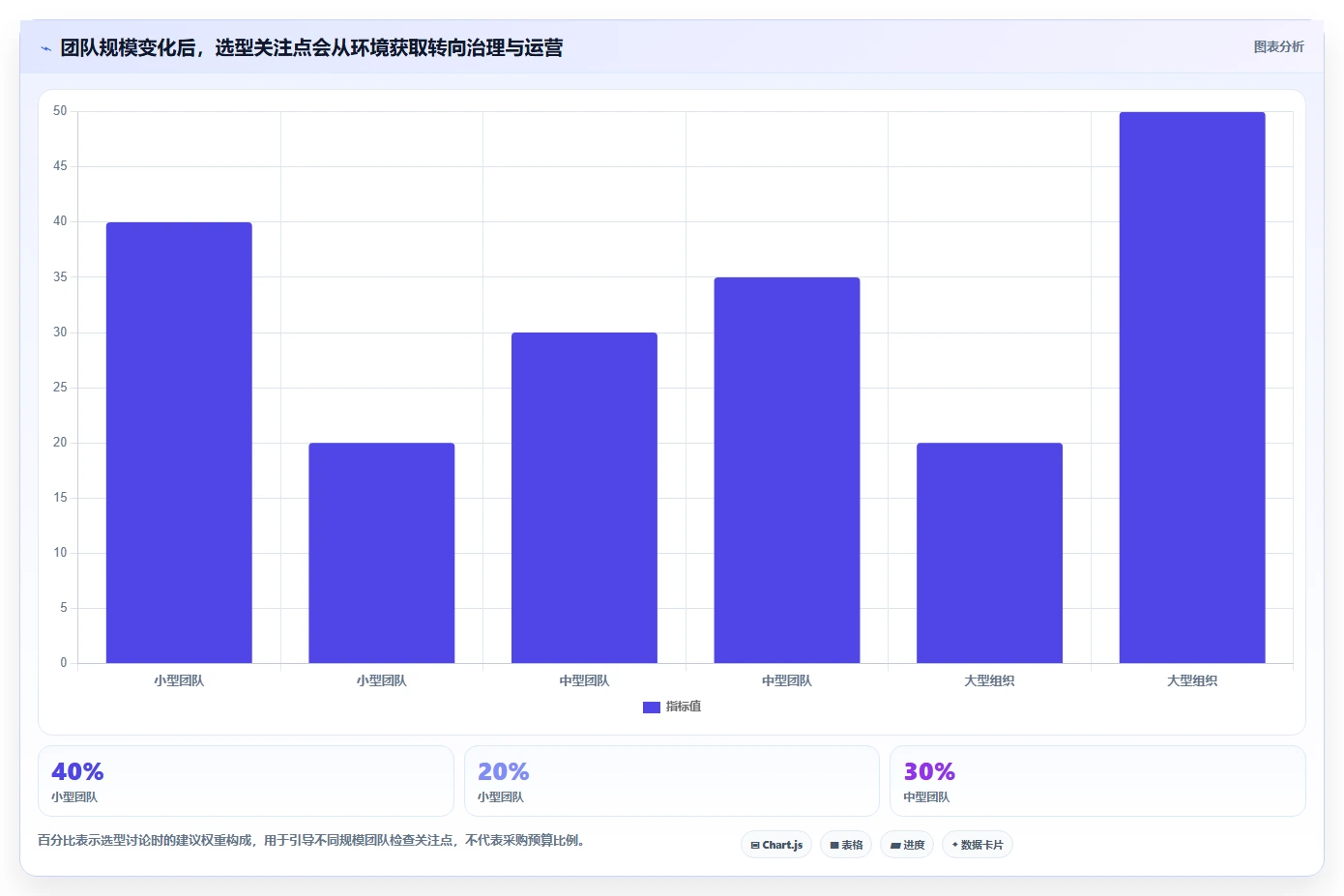The width and height of the screenshot is (1344, 896).
Task: Click the 大型组织 bar with value 20
Action: tap(989, 553)
